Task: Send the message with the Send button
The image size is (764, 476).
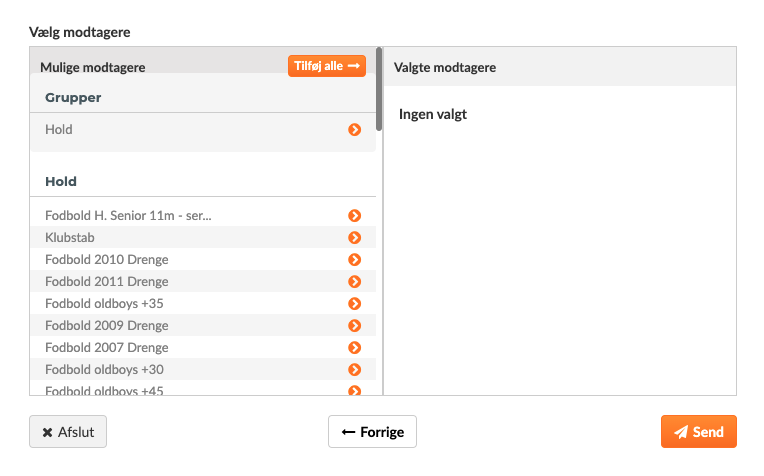Action: pyautogui.click(x=699, y=431)
